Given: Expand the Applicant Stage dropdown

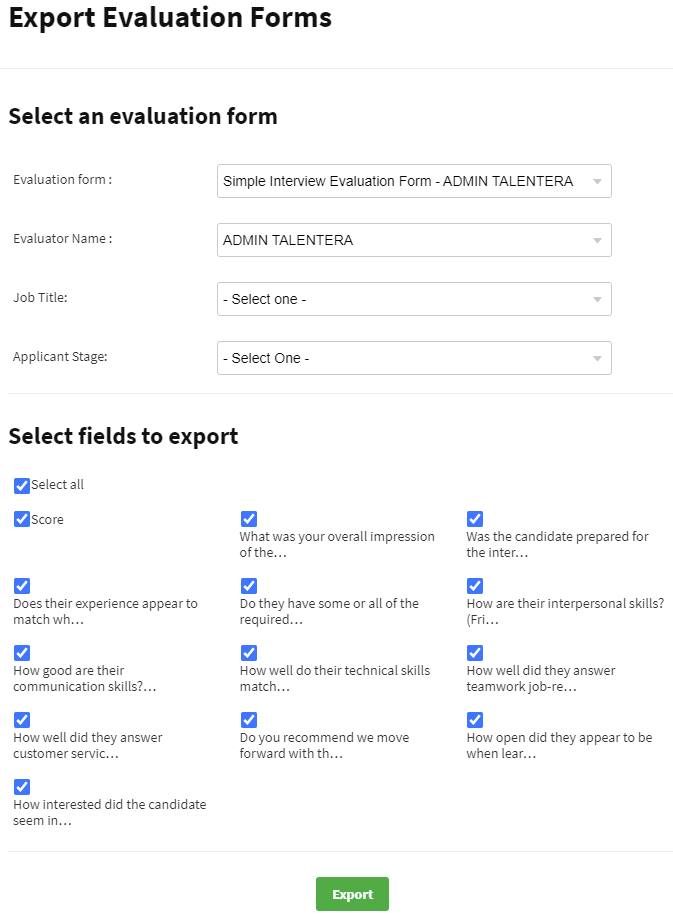Looking at the screenshot, I should point(413,358).
